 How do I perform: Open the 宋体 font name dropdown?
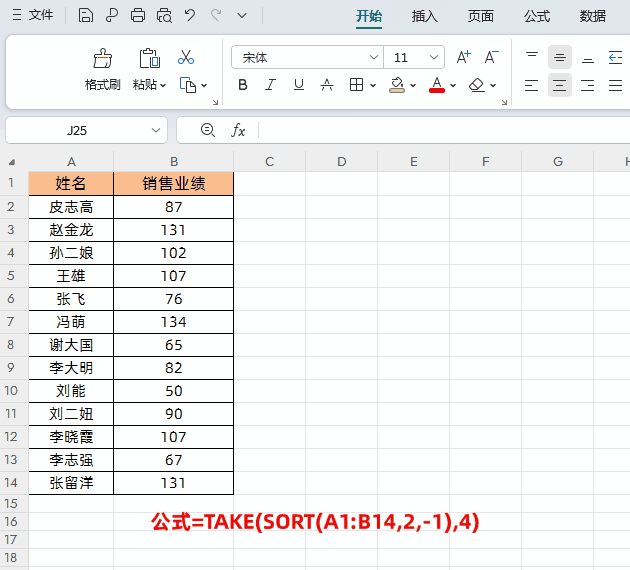coord(374,57)
